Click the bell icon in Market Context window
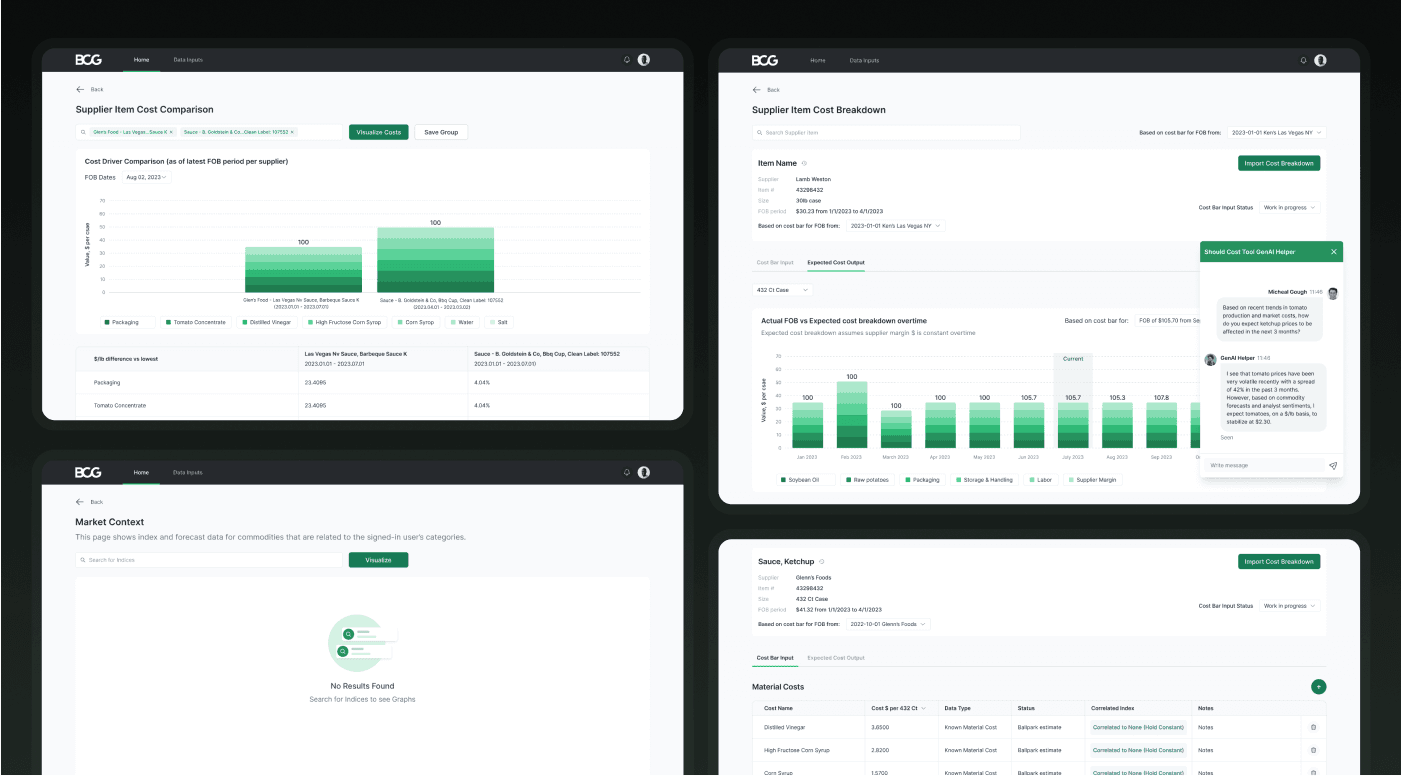Screen dimensions: 1401x776 point(627,472)
